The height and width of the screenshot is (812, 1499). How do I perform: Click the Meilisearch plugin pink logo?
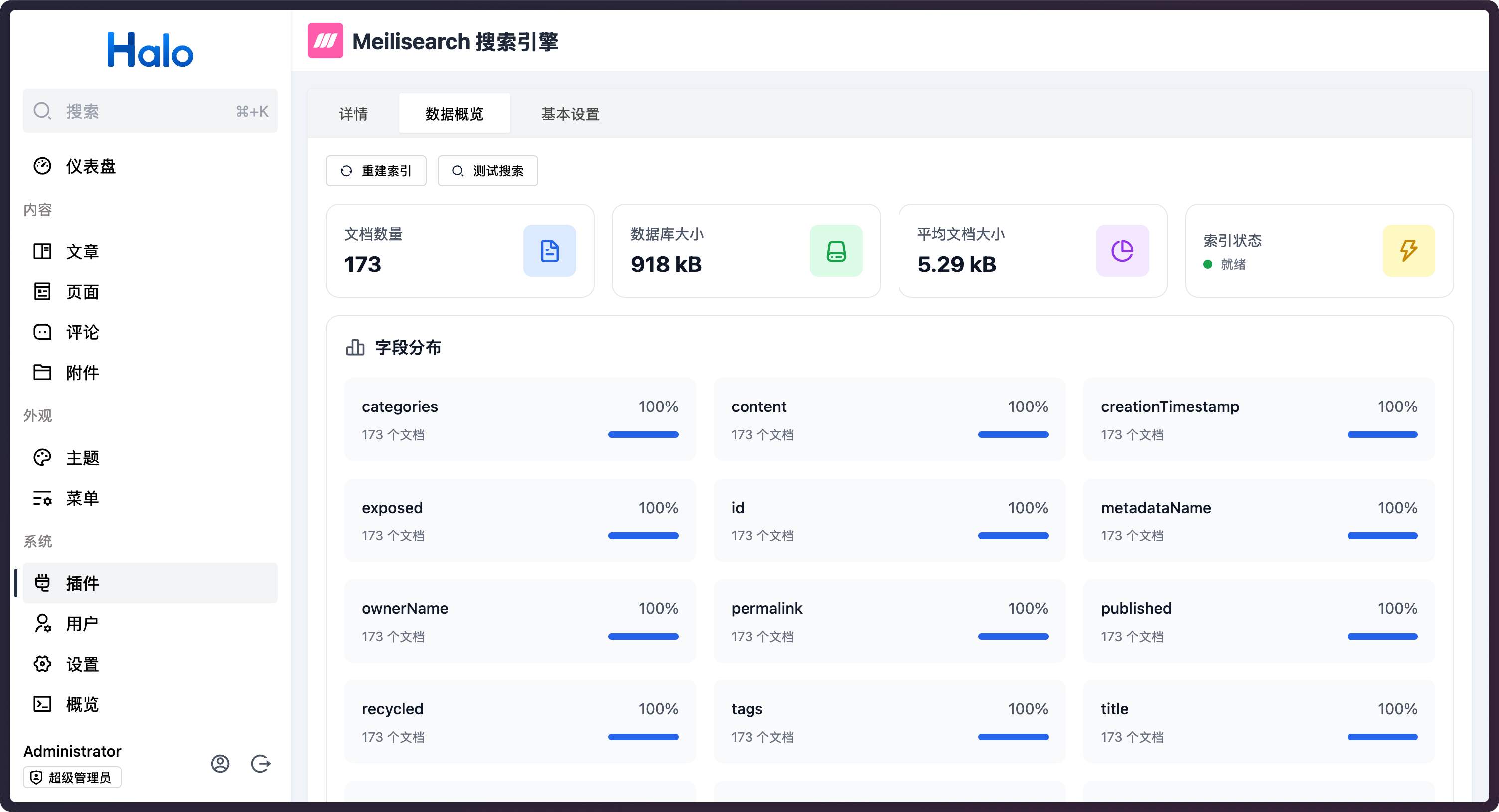325,41
